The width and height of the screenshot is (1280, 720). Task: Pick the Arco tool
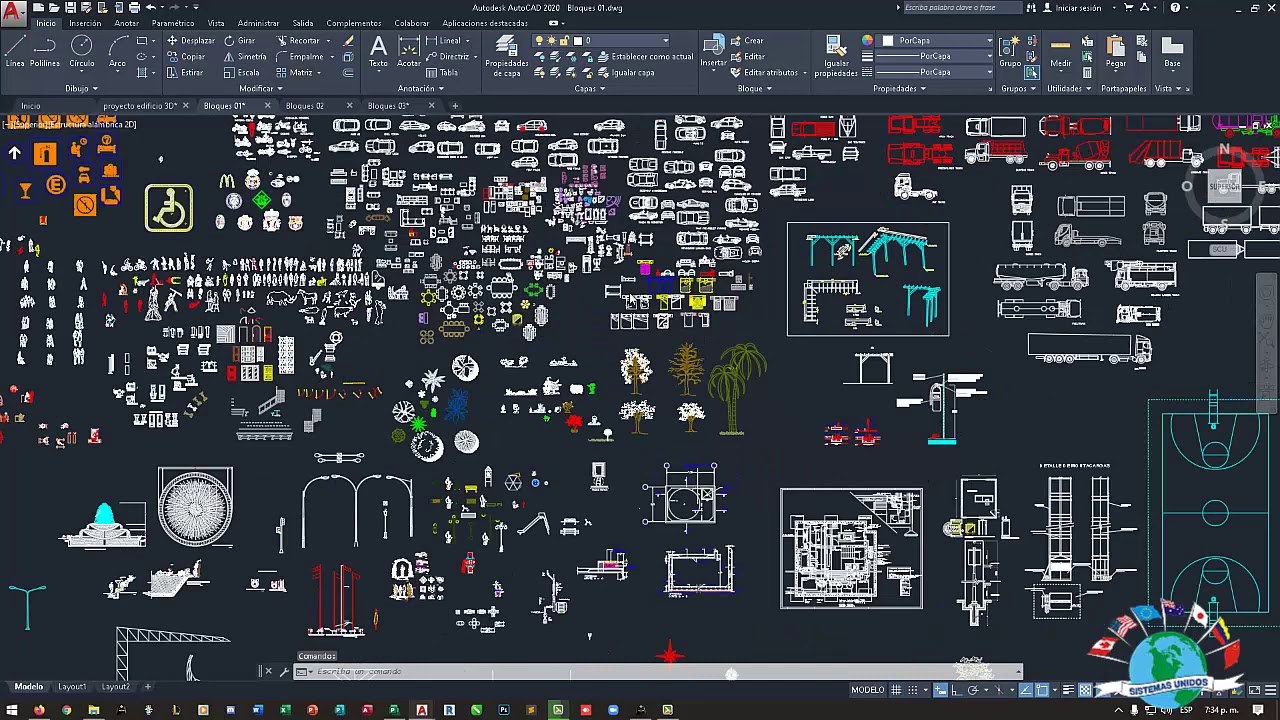[x=118, y=52]
